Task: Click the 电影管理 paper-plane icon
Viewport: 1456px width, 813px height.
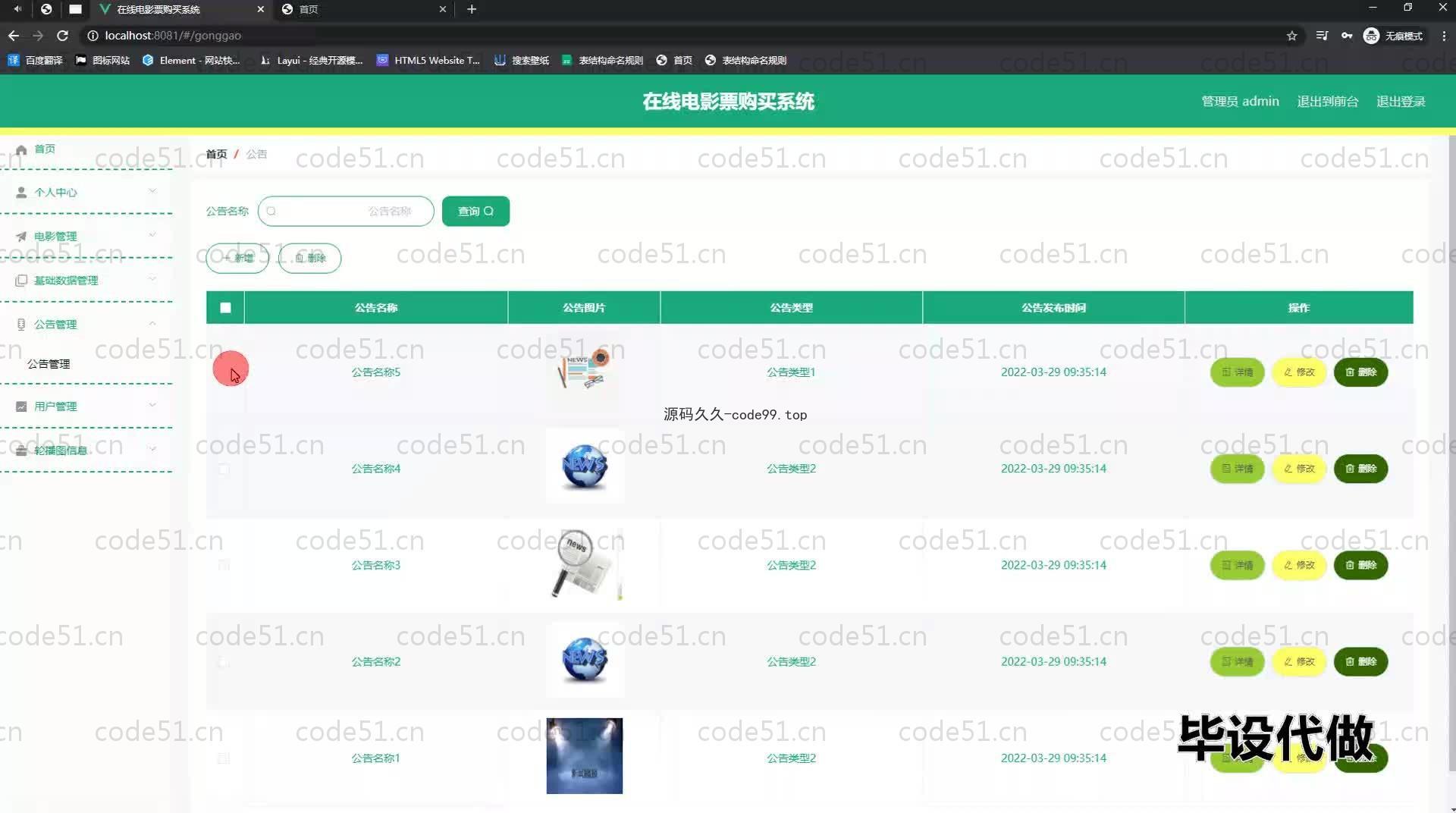Action: tap(21, 237)
